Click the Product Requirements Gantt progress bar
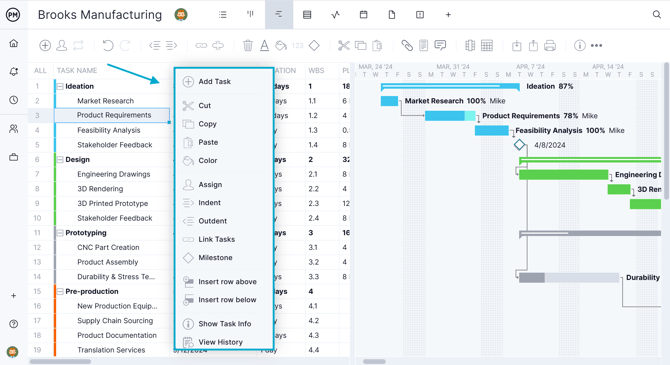 click(450, 116)
